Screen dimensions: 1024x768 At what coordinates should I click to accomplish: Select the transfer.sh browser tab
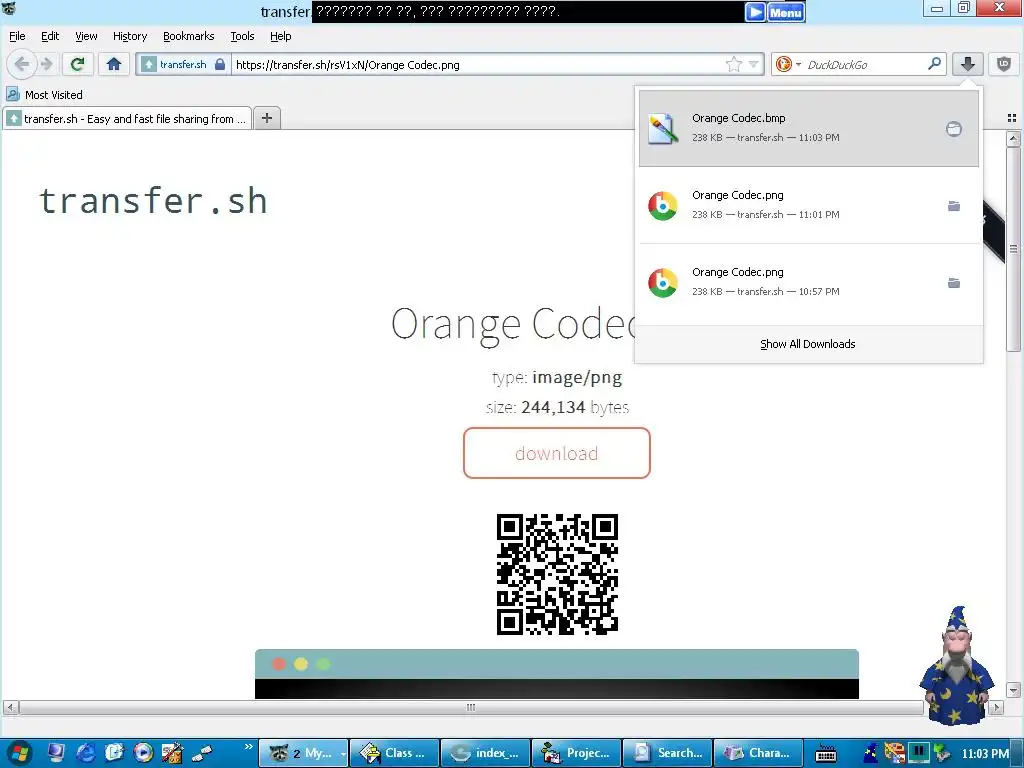click(127, 118)
